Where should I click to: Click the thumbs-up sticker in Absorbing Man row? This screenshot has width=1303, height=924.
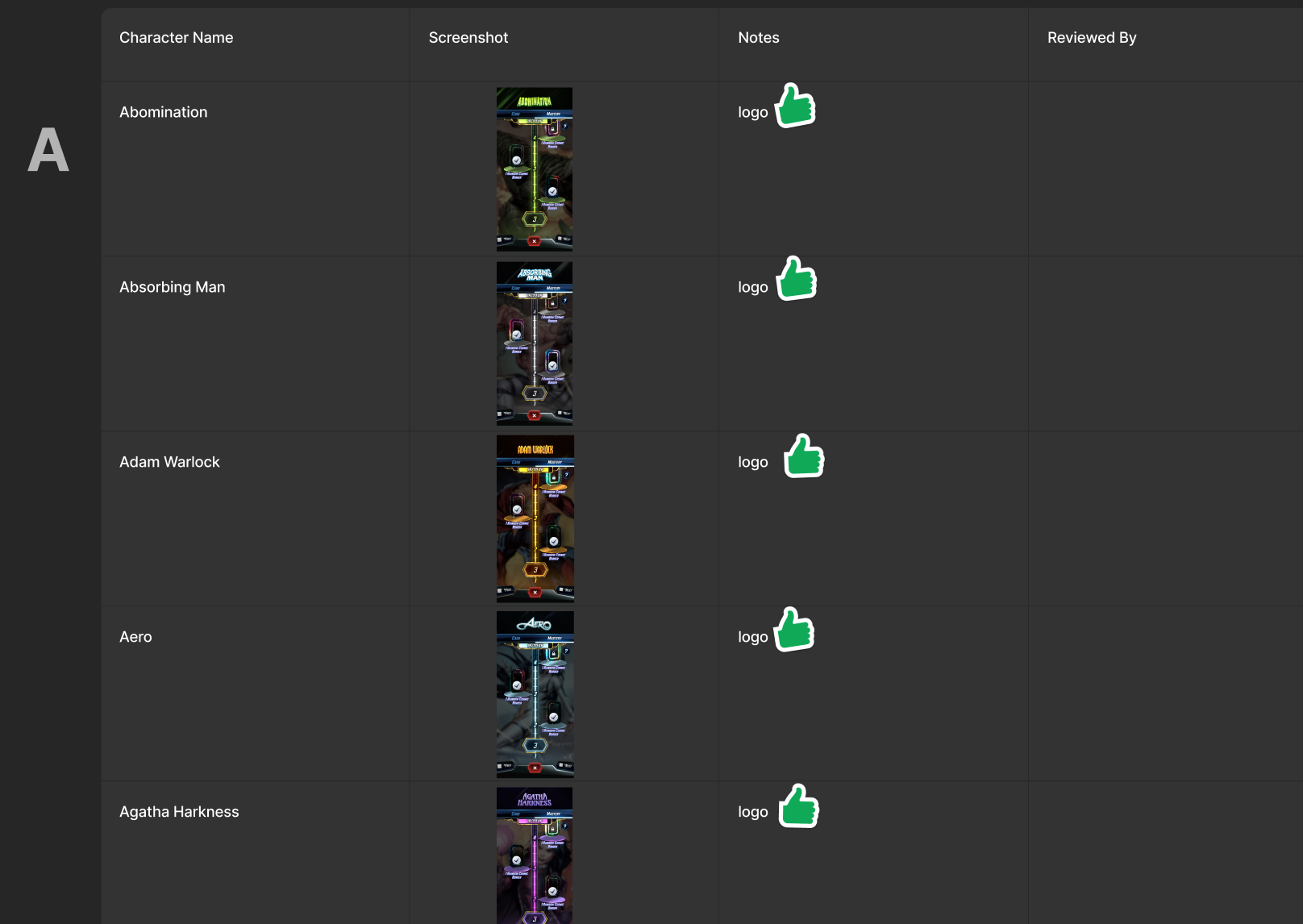pyautogui.click(x=797, y=278)
